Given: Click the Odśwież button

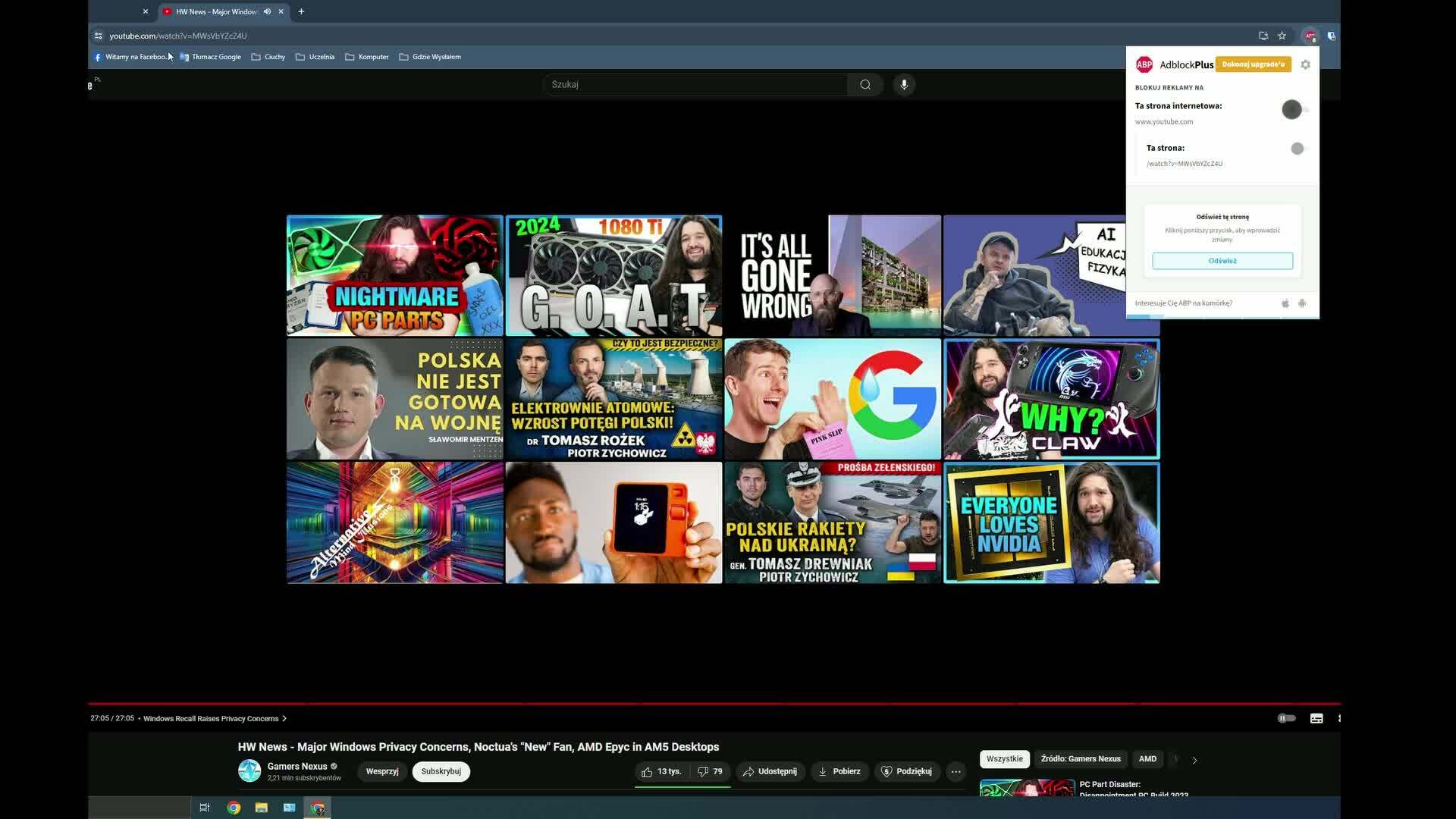Looking at the screenshot, I should tap(1222, 261).
